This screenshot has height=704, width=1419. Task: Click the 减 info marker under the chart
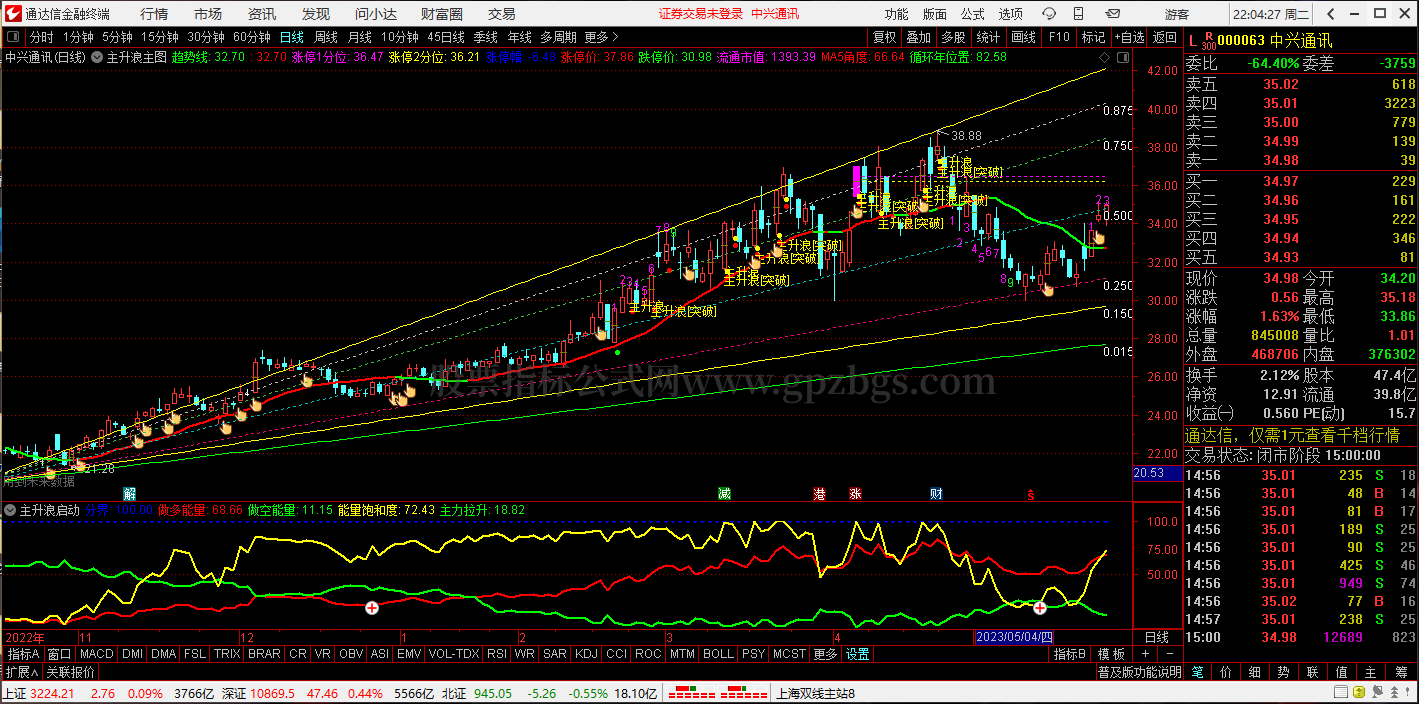pos(724,494)
